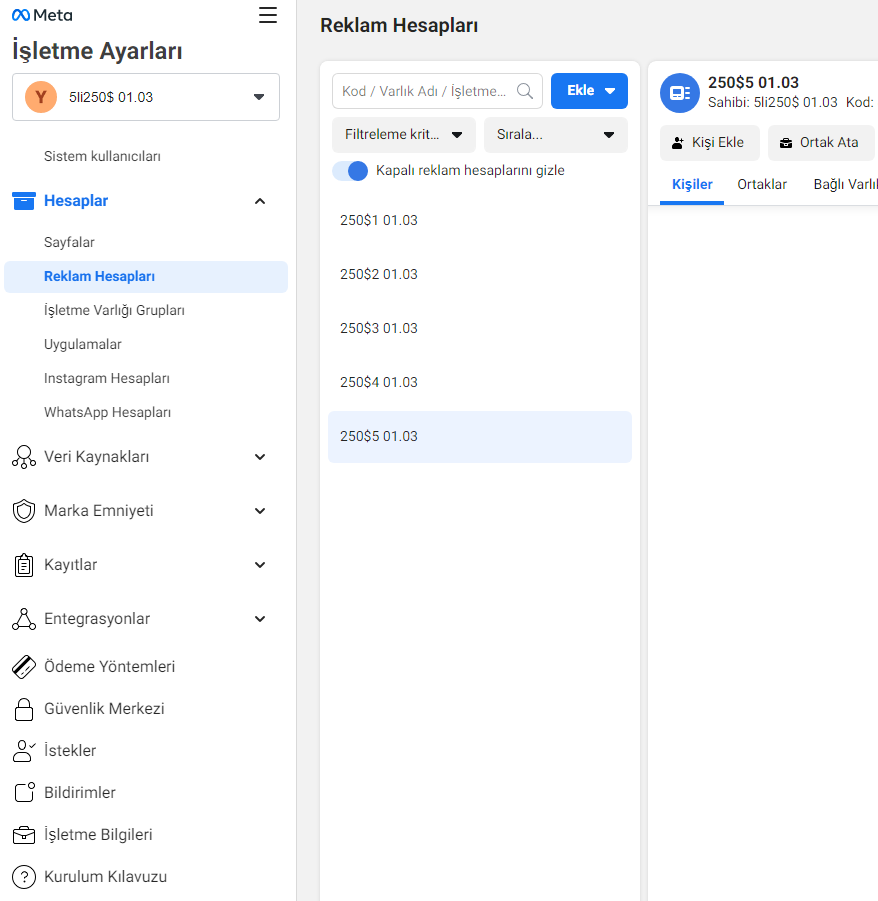Click the Hesaplar section label
Screen dimensions: 878x901
point(76,201)
